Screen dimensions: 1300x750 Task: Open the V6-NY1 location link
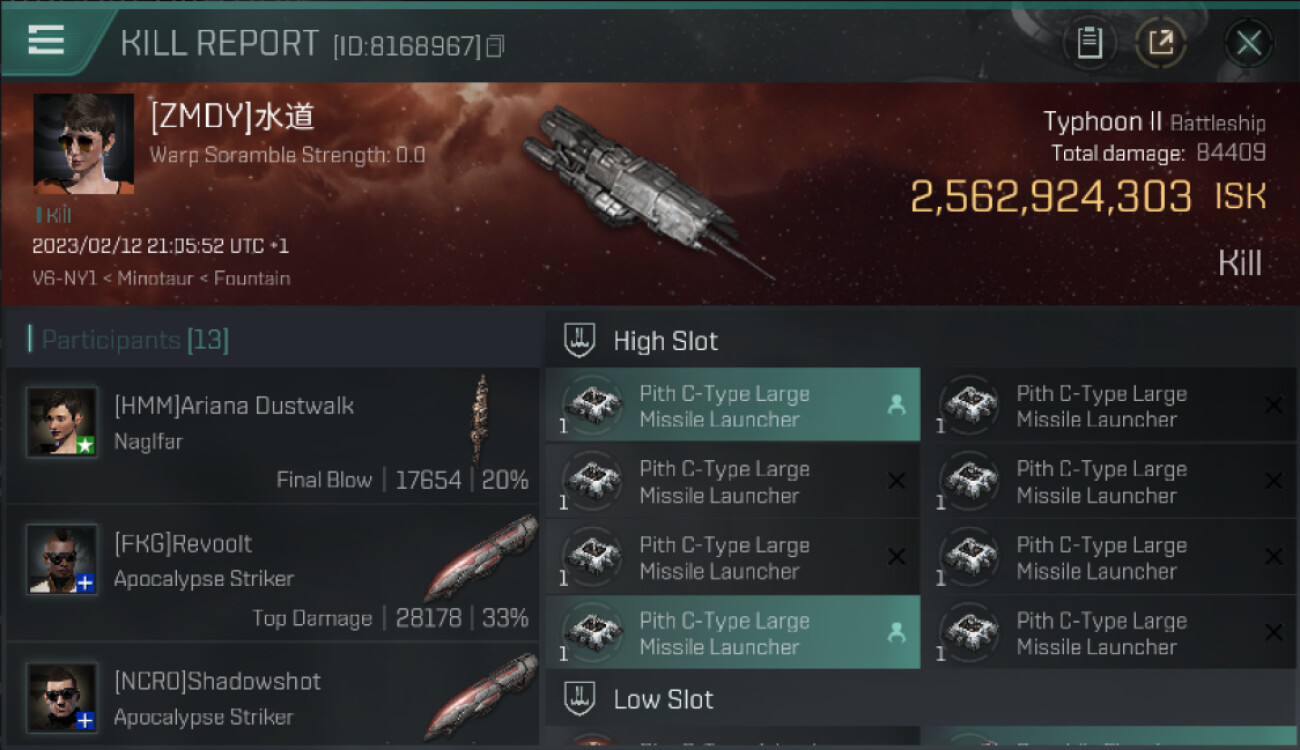tap(64, 278)
